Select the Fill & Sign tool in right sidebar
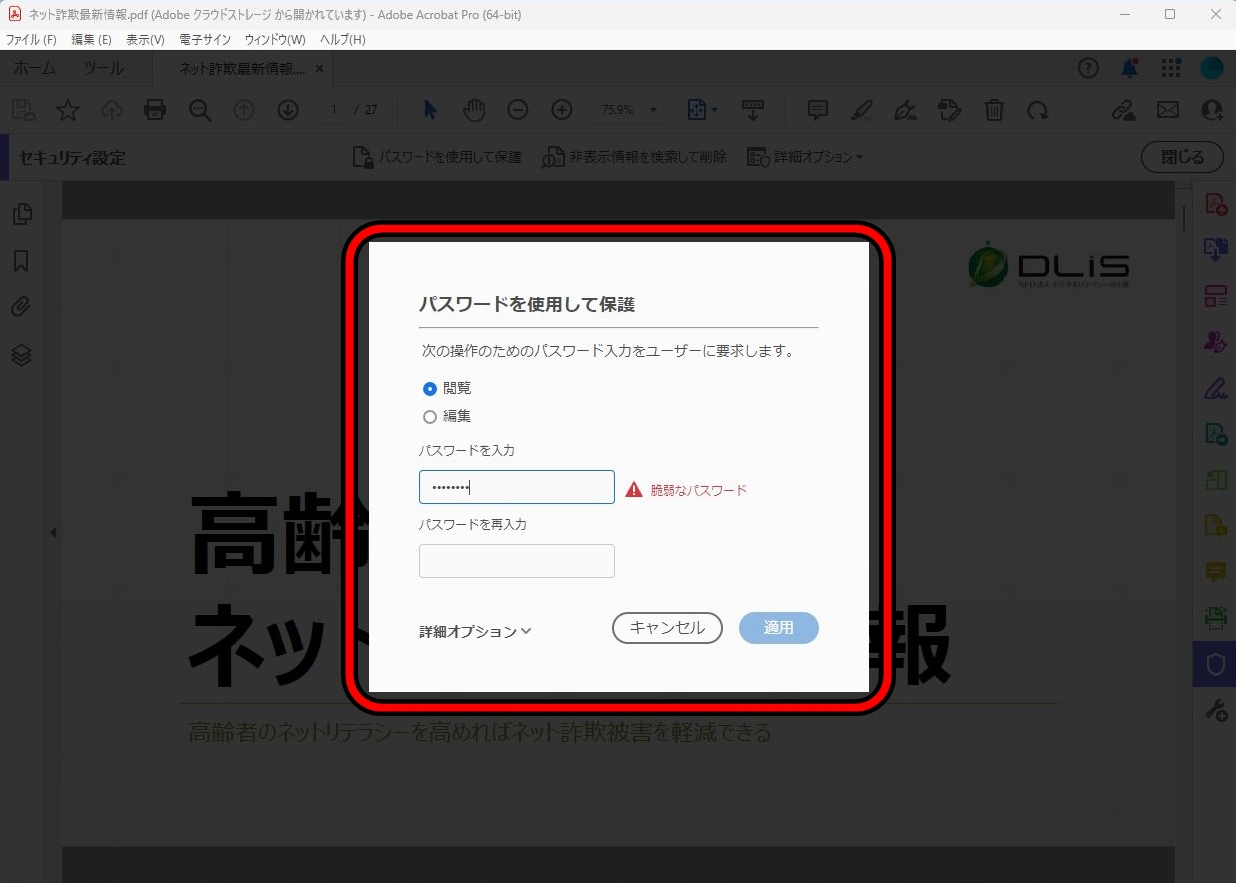Screen dimensions: 1236x883 1214,388
